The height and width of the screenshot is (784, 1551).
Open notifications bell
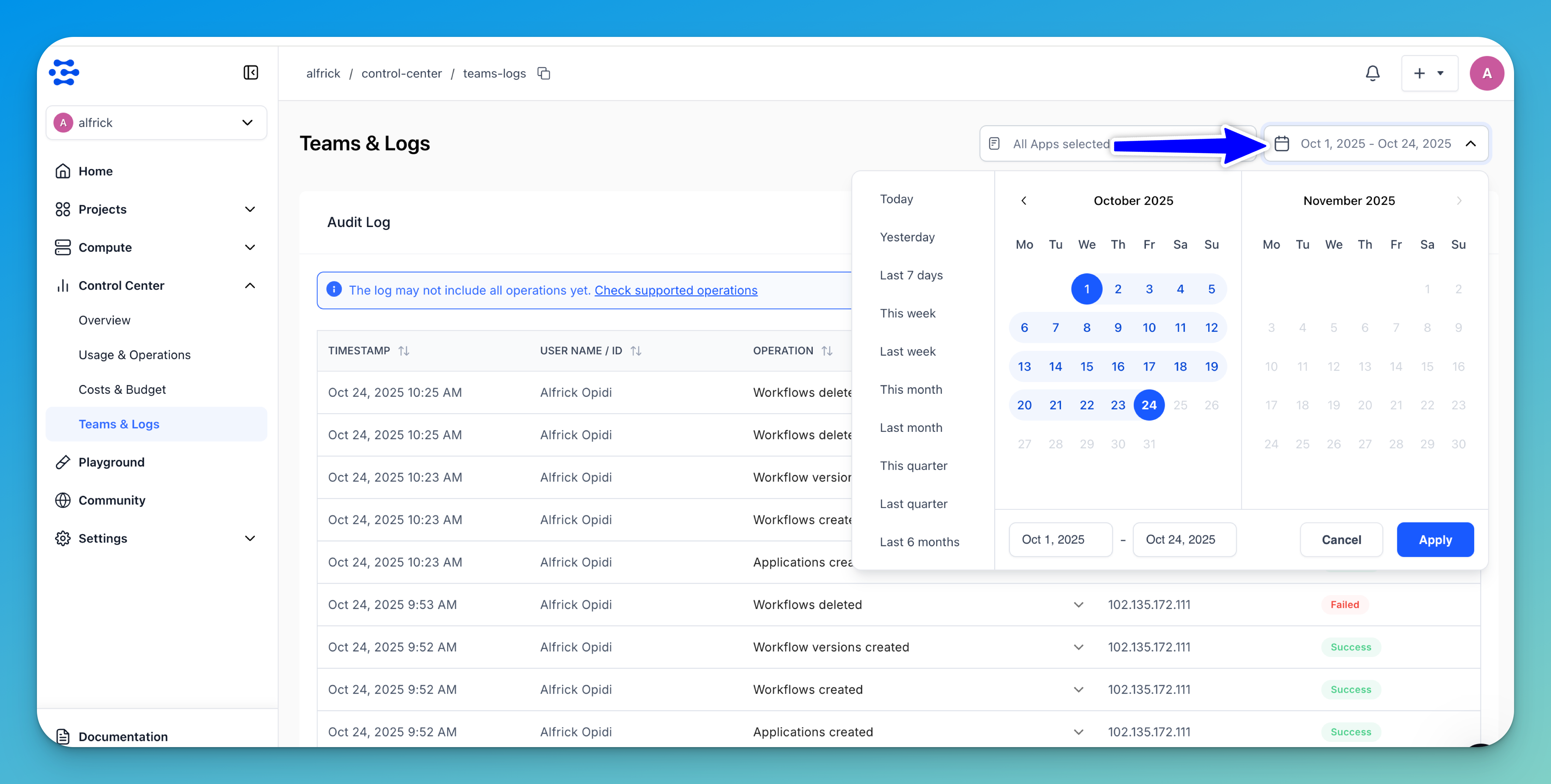coord(1372,73)
